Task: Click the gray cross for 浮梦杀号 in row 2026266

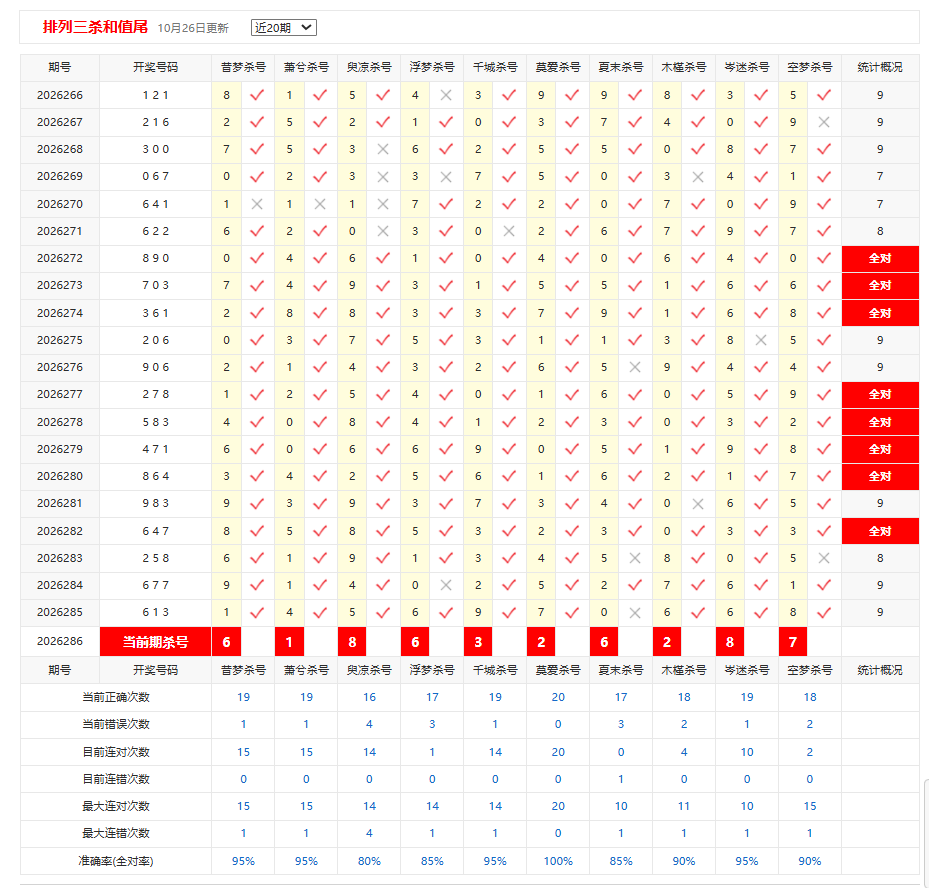Action: coord(446,95)
